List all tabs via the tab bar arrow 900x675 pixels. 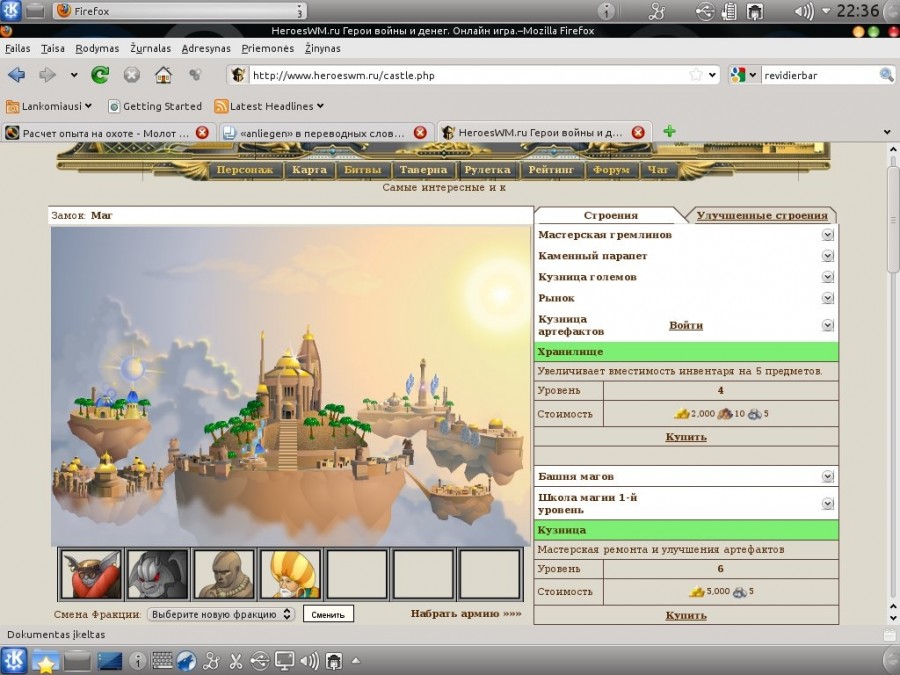pyautogui.click(x=887, y=132)
